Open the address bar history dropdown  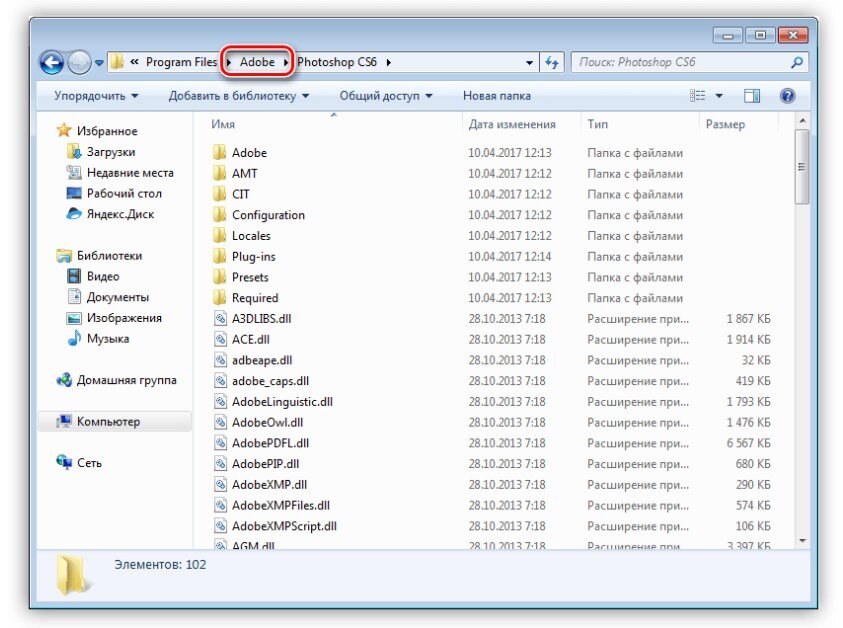coord(529,63)
